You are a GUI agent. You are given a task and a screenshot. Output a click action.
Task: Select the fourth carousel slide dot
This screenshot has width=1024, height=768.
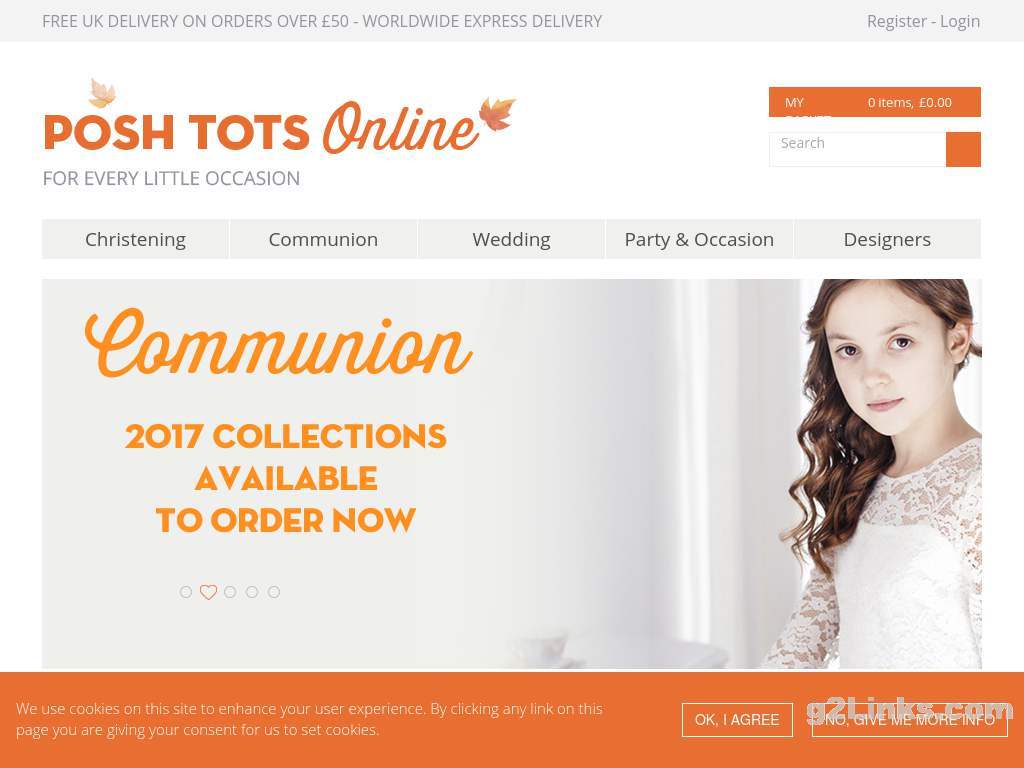tap(252, 592)
